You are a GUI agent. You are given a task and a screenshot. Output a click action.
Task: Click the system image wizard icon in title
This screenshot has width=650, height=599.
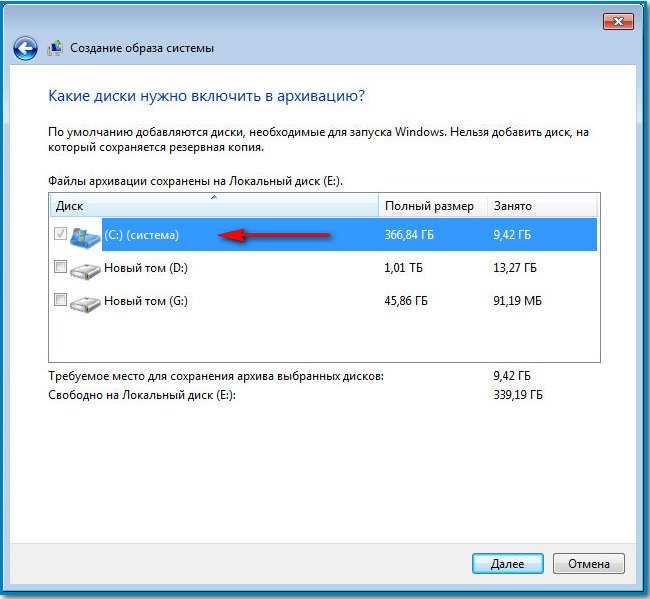55,48
